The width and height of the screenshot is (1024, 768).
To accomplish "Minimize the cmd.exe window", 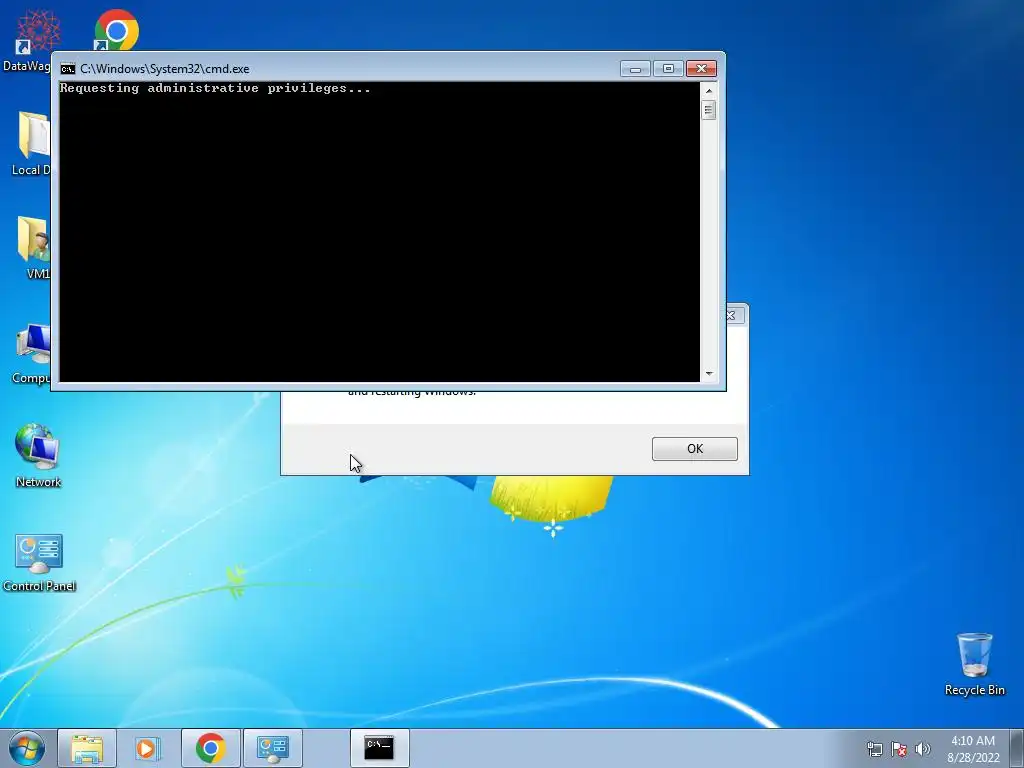I will tap(635, 69).
